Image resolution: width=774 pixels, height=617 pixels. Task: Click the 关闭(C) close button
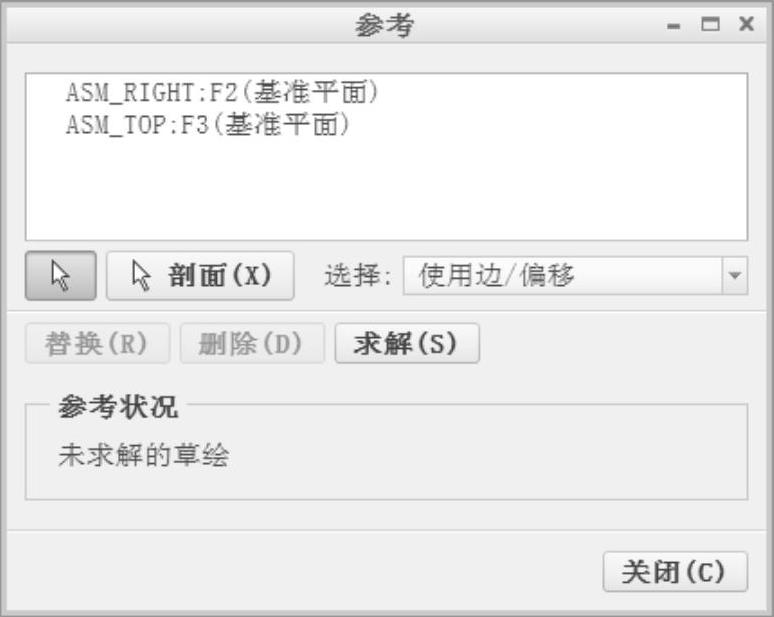[675, 572]
